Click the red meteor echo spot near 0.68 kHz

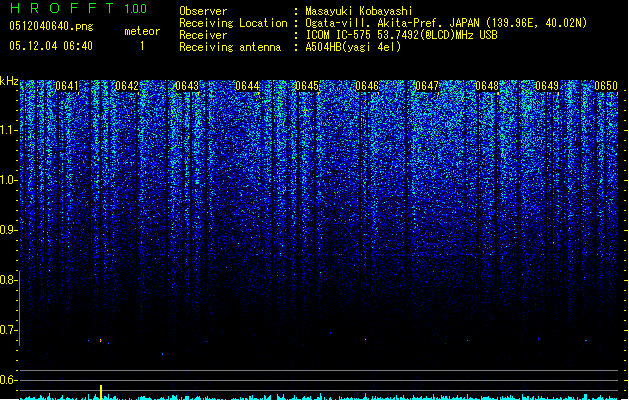[101, 341]
